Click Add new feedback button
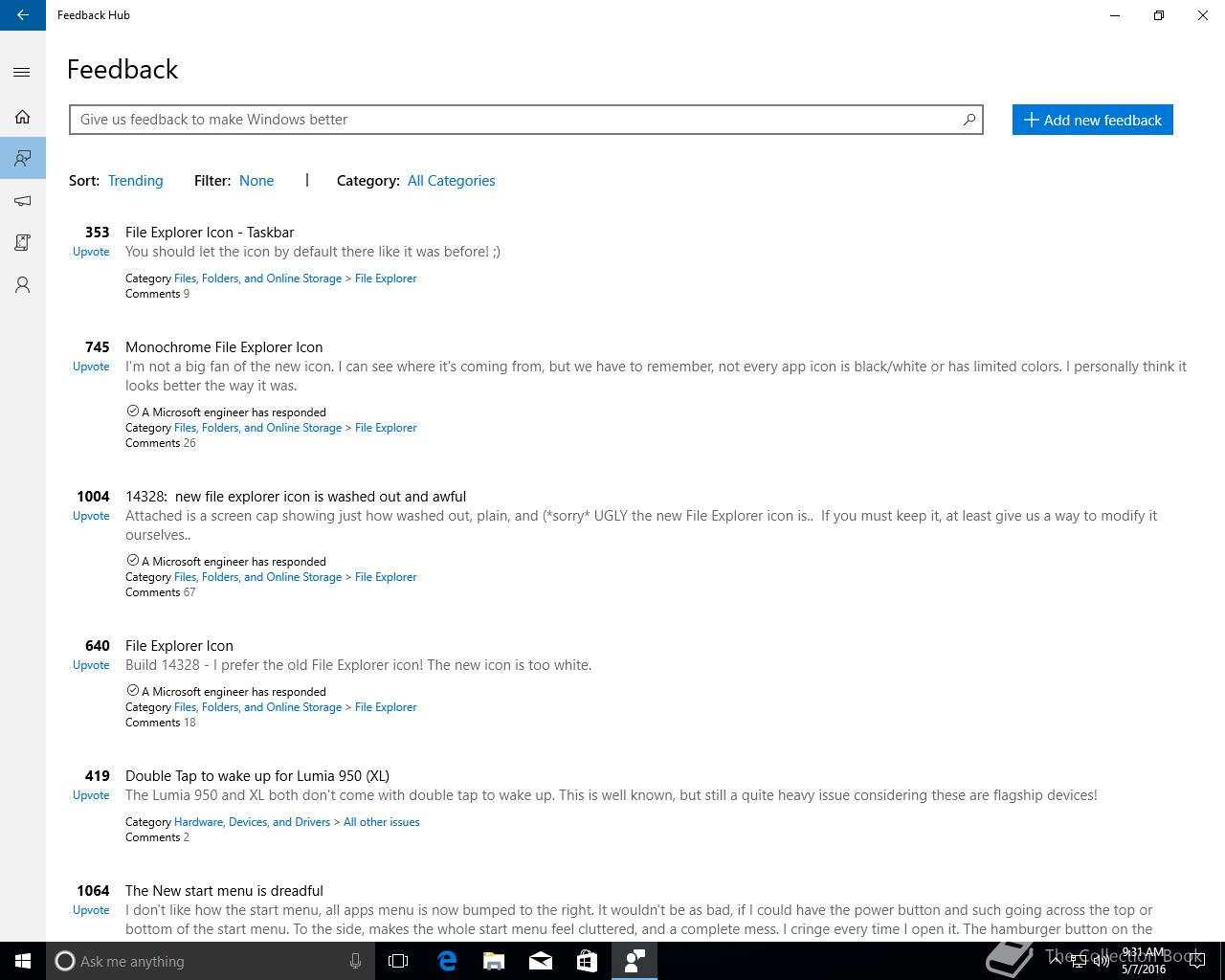The height and width of the screenshot is (980, 1225). (1093, 120)
